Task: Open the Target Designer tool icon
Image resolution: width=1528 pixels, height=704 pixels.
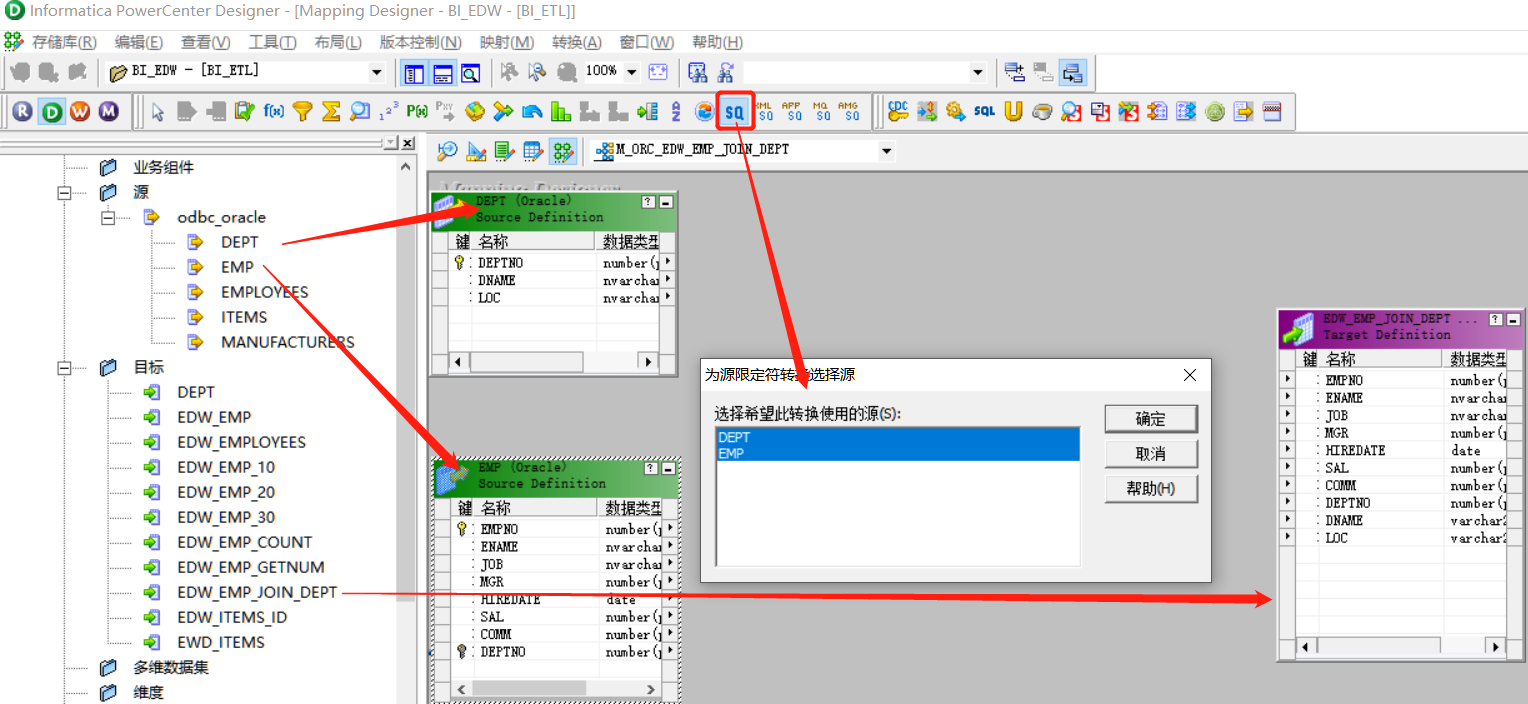Action: pos(476,151)
